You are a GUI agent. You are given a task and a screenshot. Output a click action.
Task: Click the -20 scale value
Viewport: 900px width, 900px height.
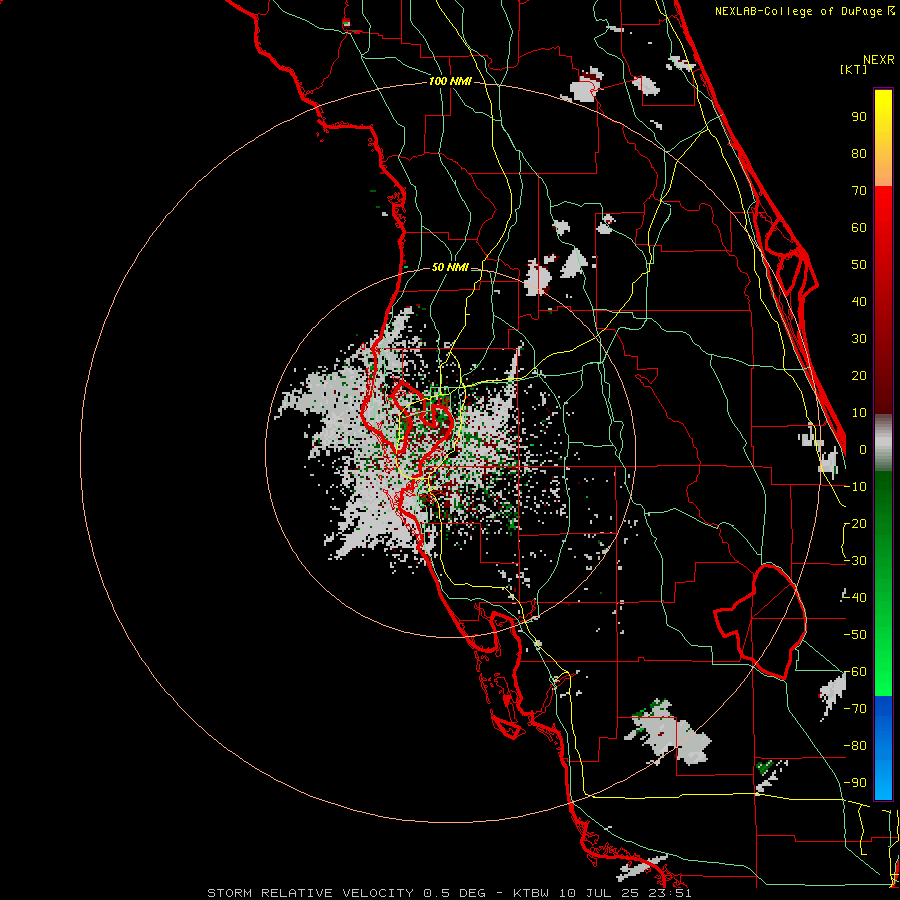855,524
